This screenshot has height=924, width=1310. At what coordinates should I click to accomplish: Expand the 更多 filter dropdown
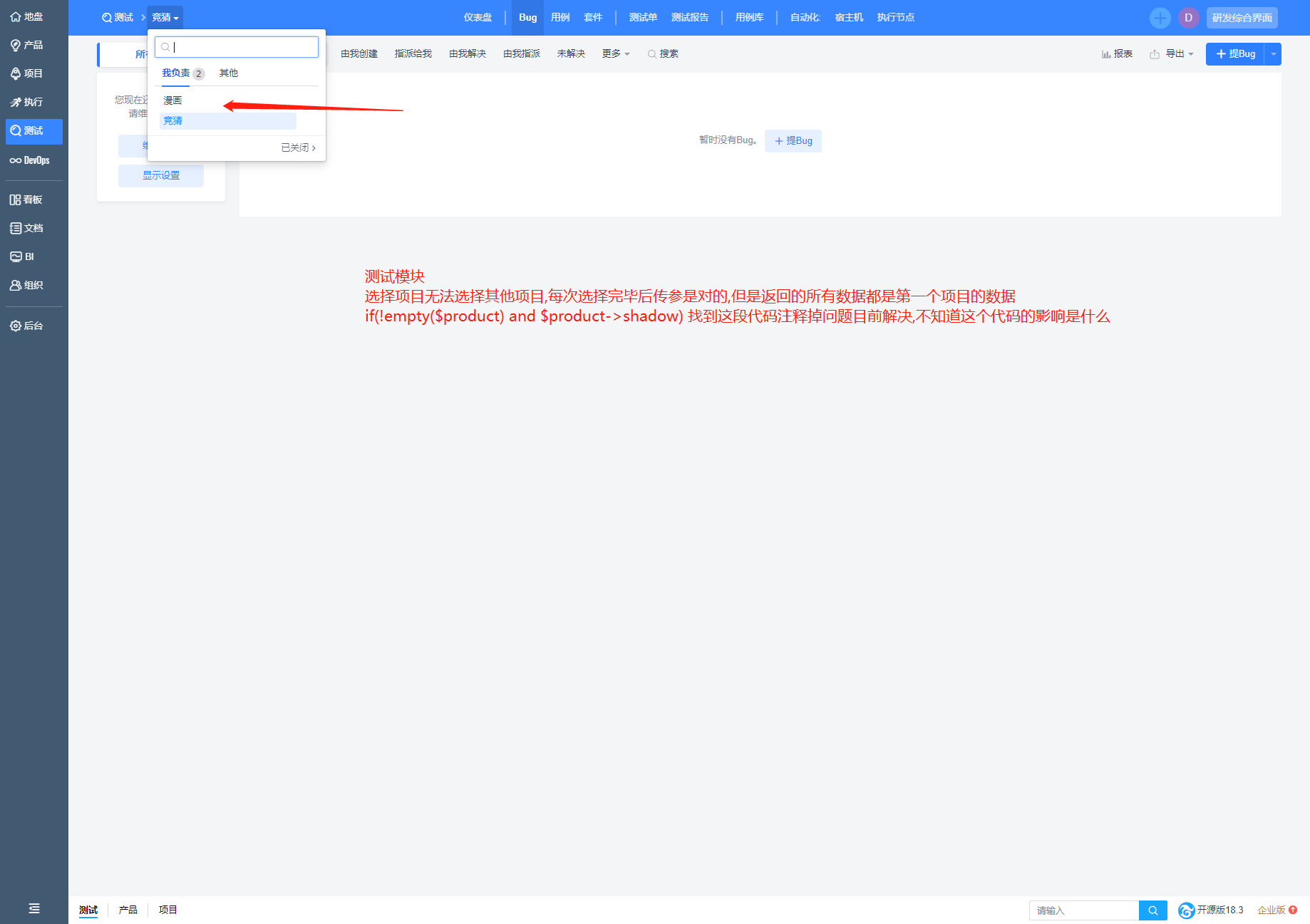coord(614,53)
